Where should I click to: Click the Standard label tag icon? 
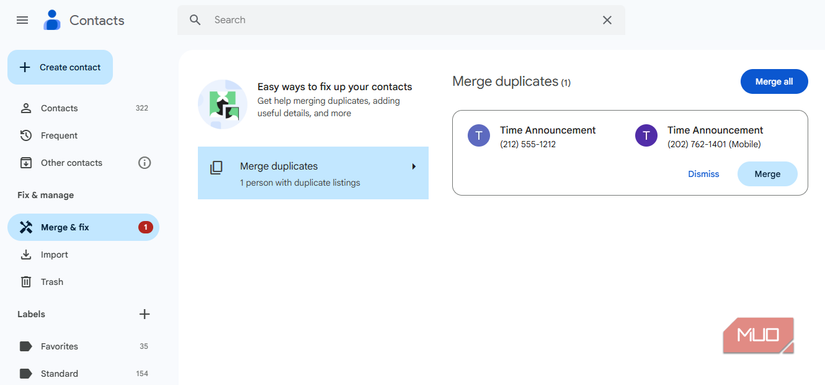26,374
